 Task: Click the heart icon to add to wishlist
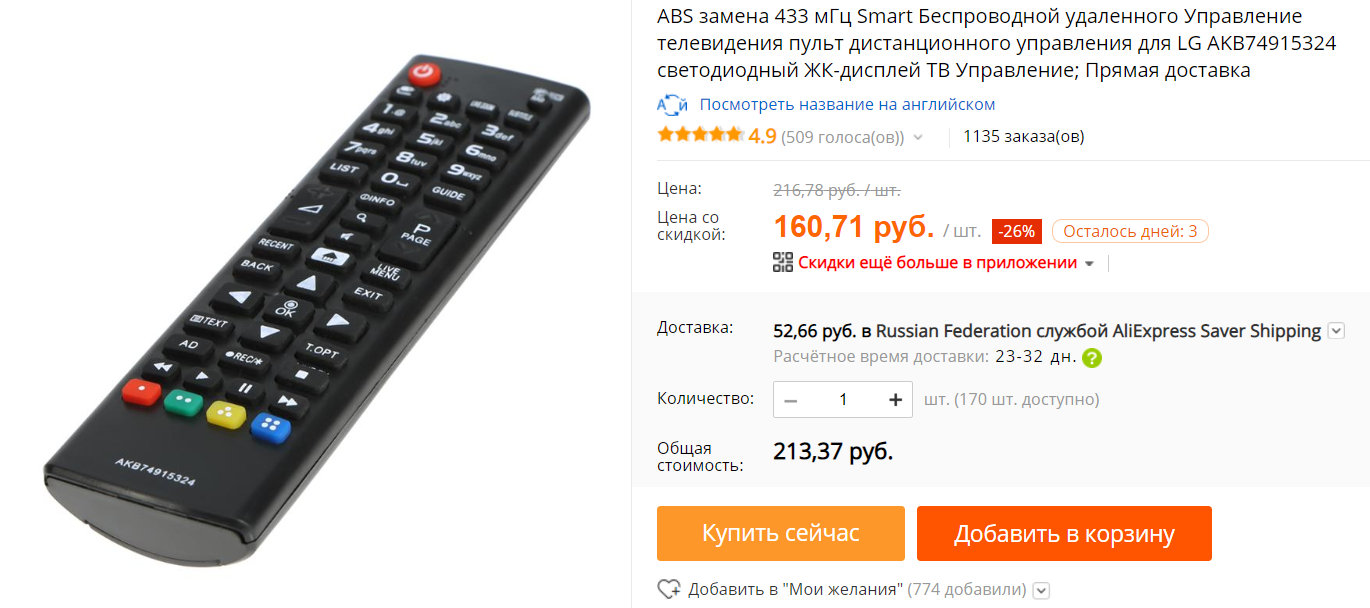(668, 589)
